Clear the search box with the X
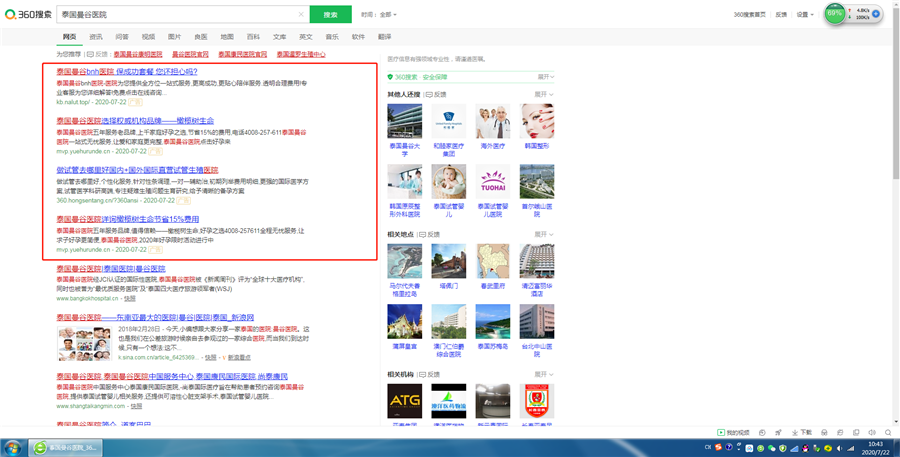This screenshot has width=900, height=457. click(301, 14)
